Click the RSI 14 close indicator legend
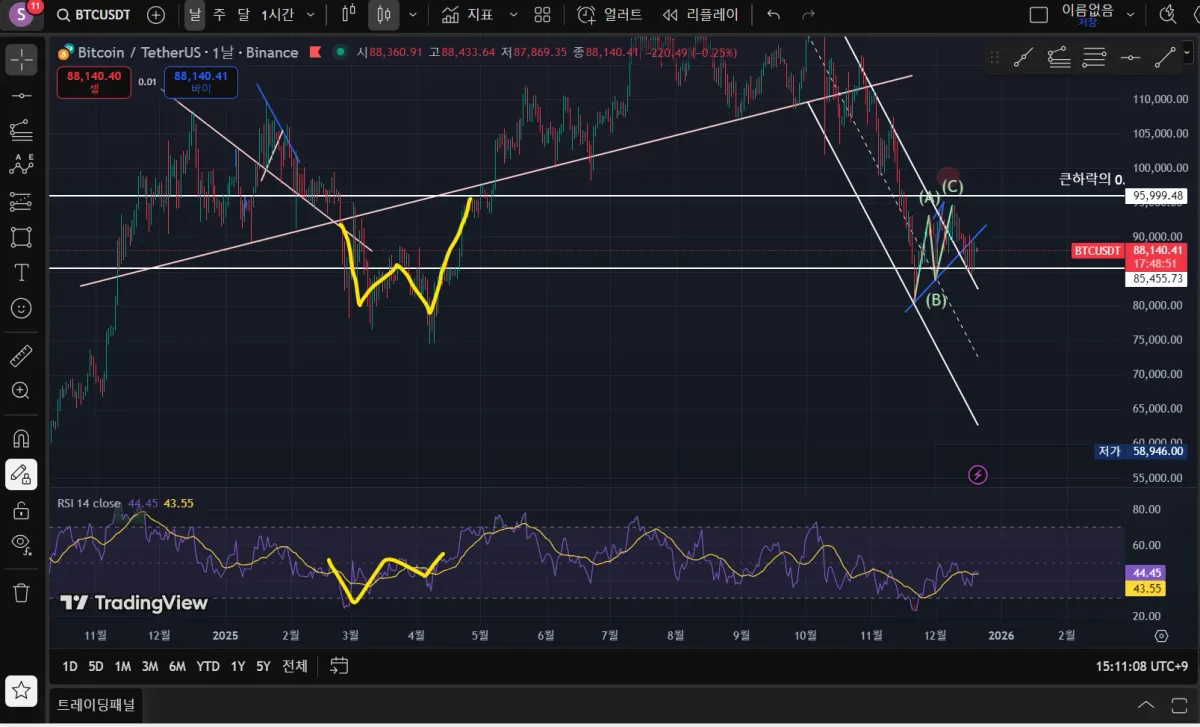 (90, 503)
